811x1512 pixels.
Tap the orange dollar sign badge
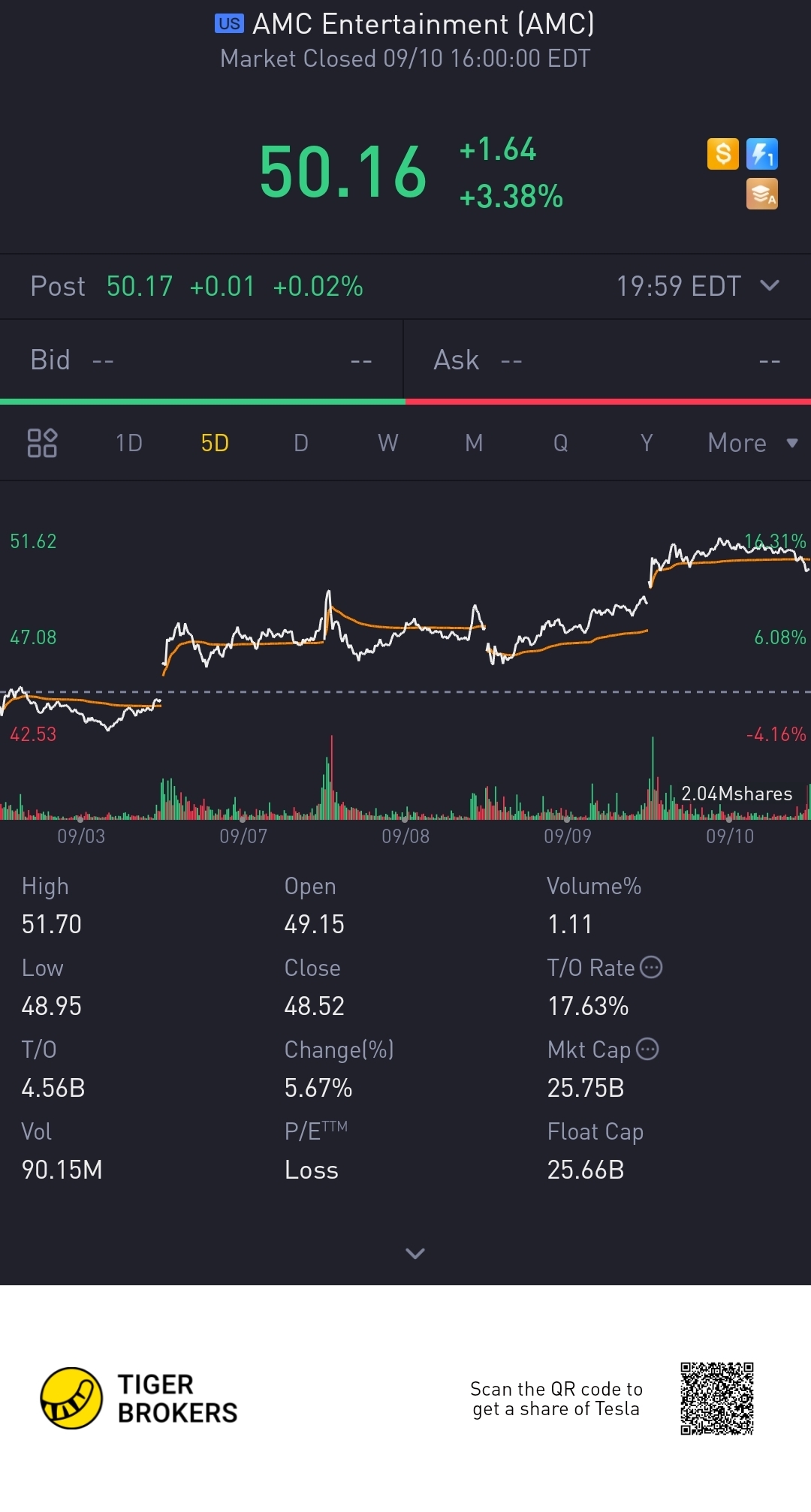pos(723,154)
